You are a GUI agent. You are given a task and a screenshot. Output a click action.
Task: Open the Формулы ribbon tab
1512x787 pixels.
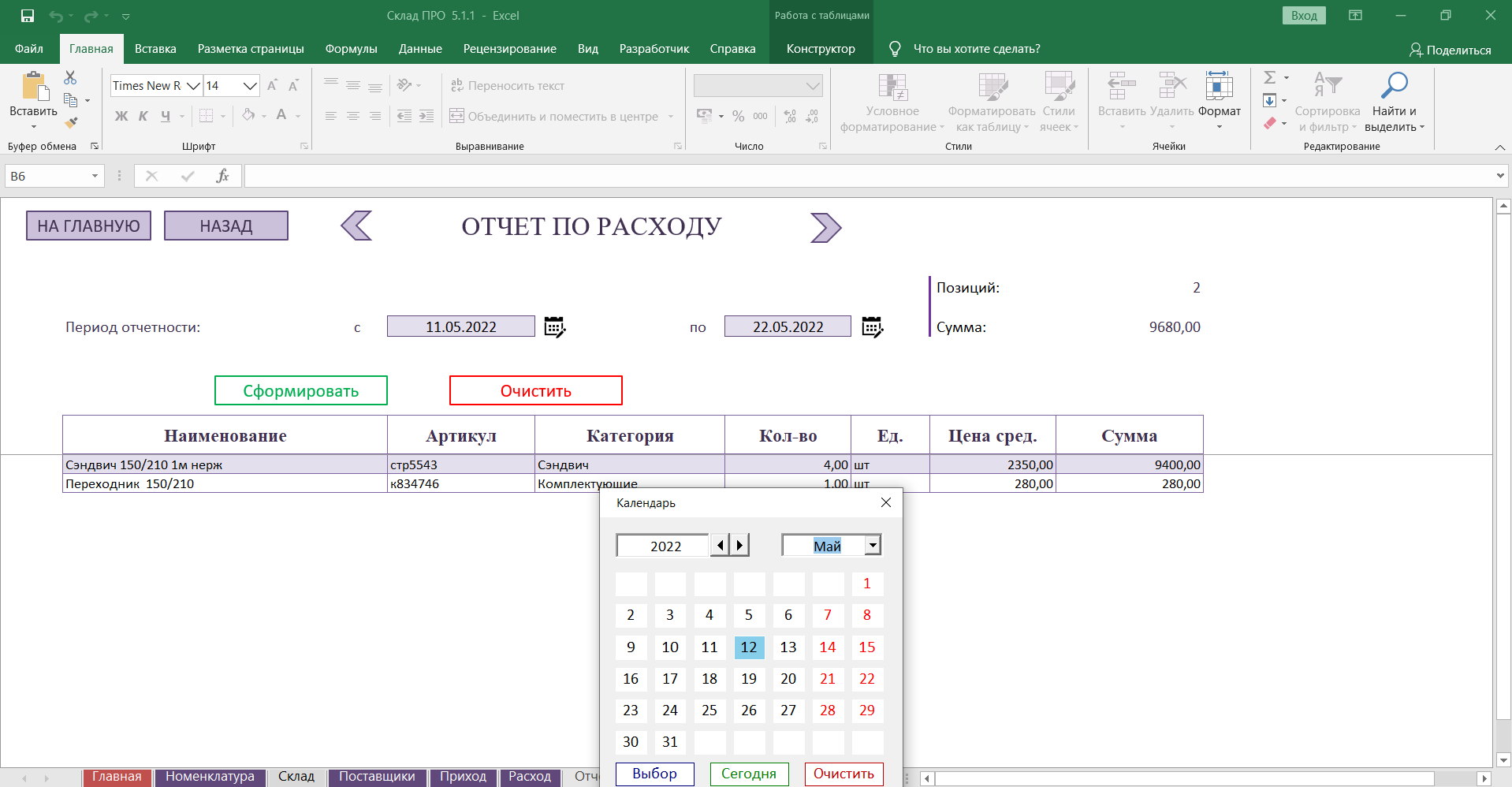tap(351, 49)
